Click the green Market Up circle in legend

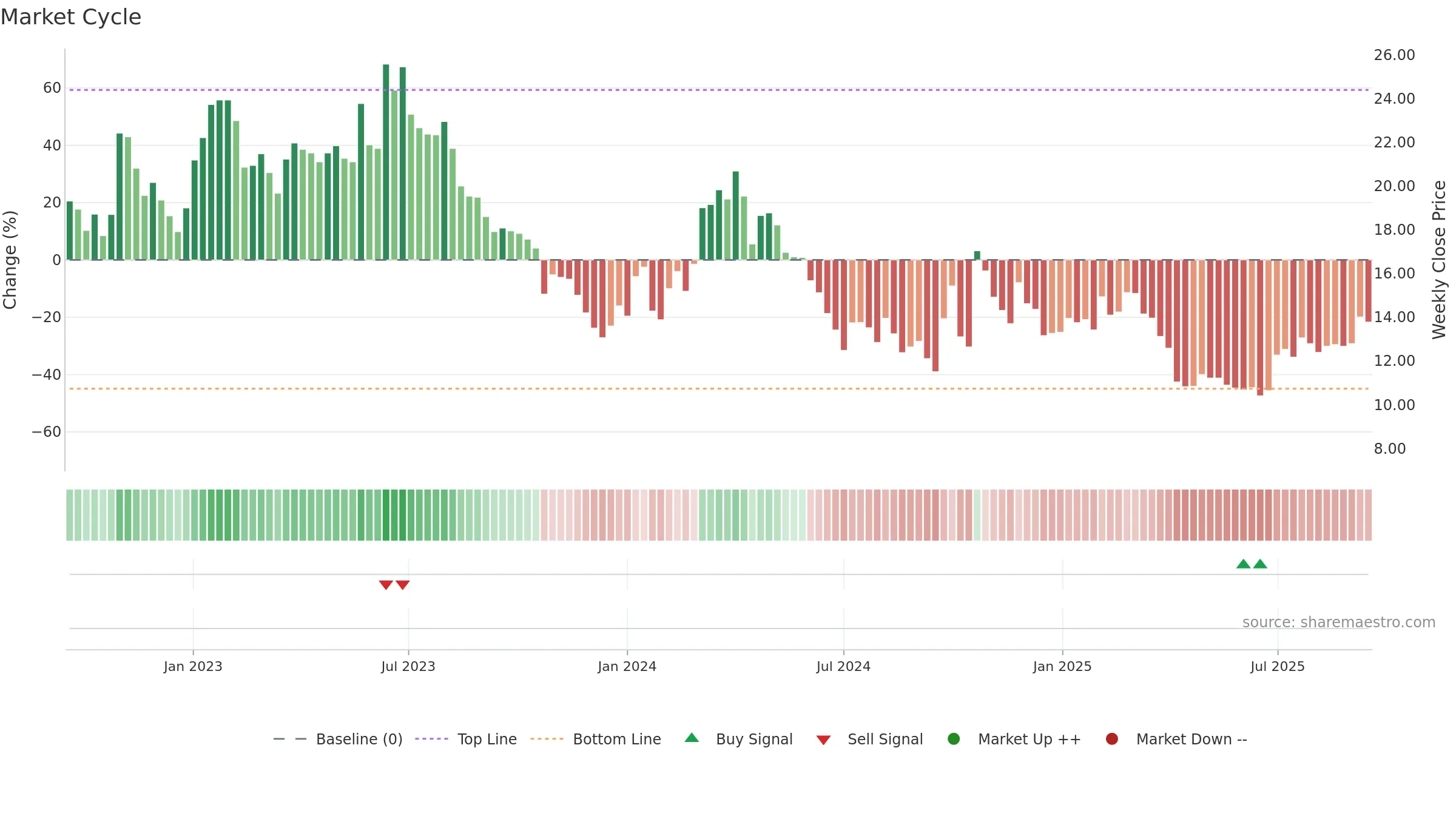954,739
